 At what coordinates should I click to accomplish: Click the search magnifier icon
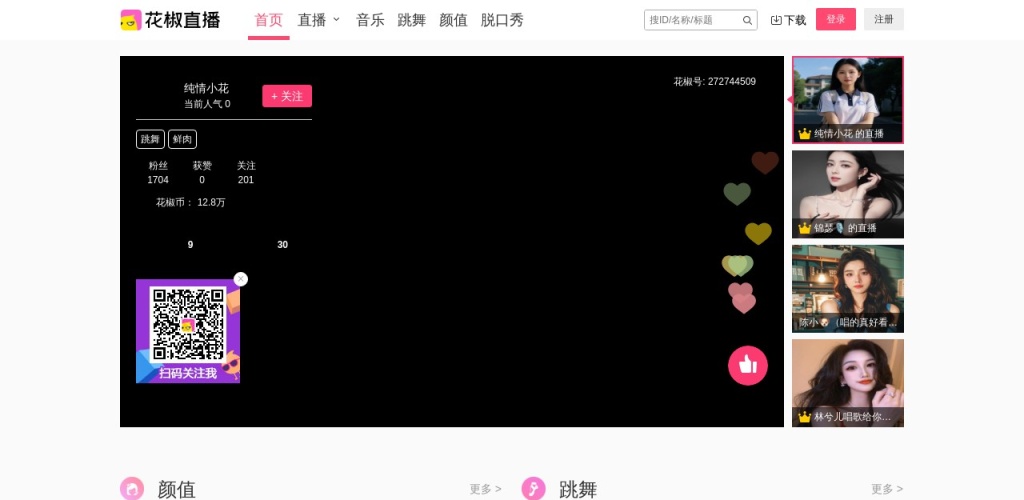pyautogui.click(x=747, y=20)
